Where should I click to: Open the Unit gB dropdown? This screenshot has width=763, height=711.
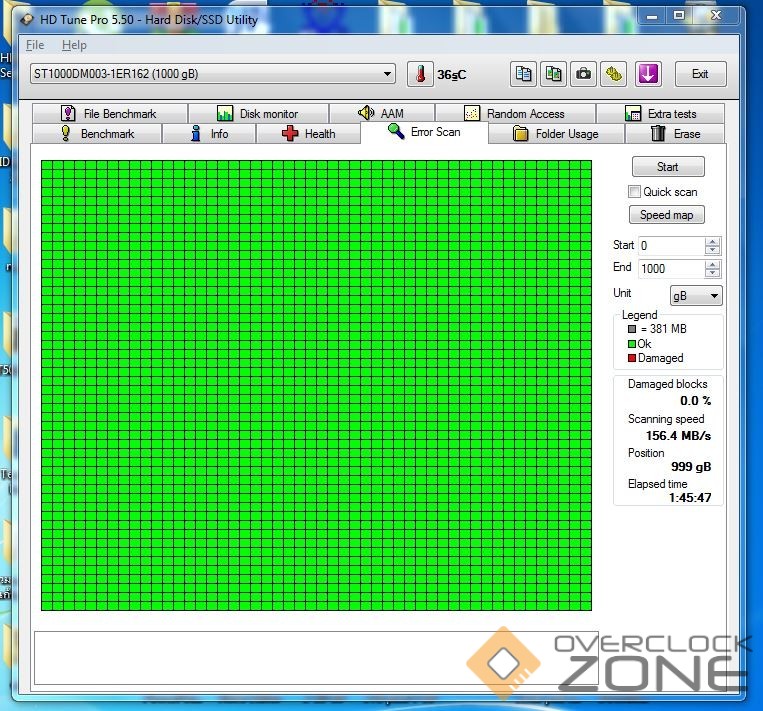click(696, 295)
